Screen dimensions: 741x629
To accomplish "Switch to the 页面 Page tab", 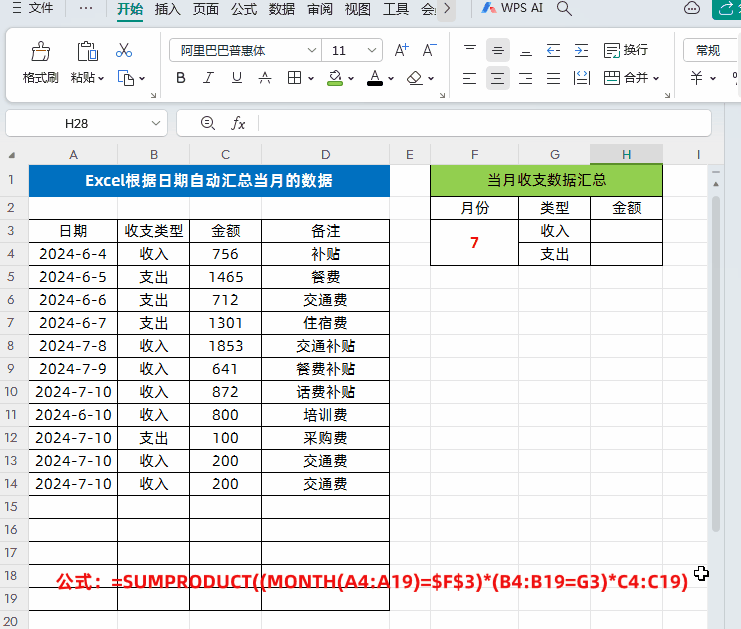I will click(x=206, y=9).
